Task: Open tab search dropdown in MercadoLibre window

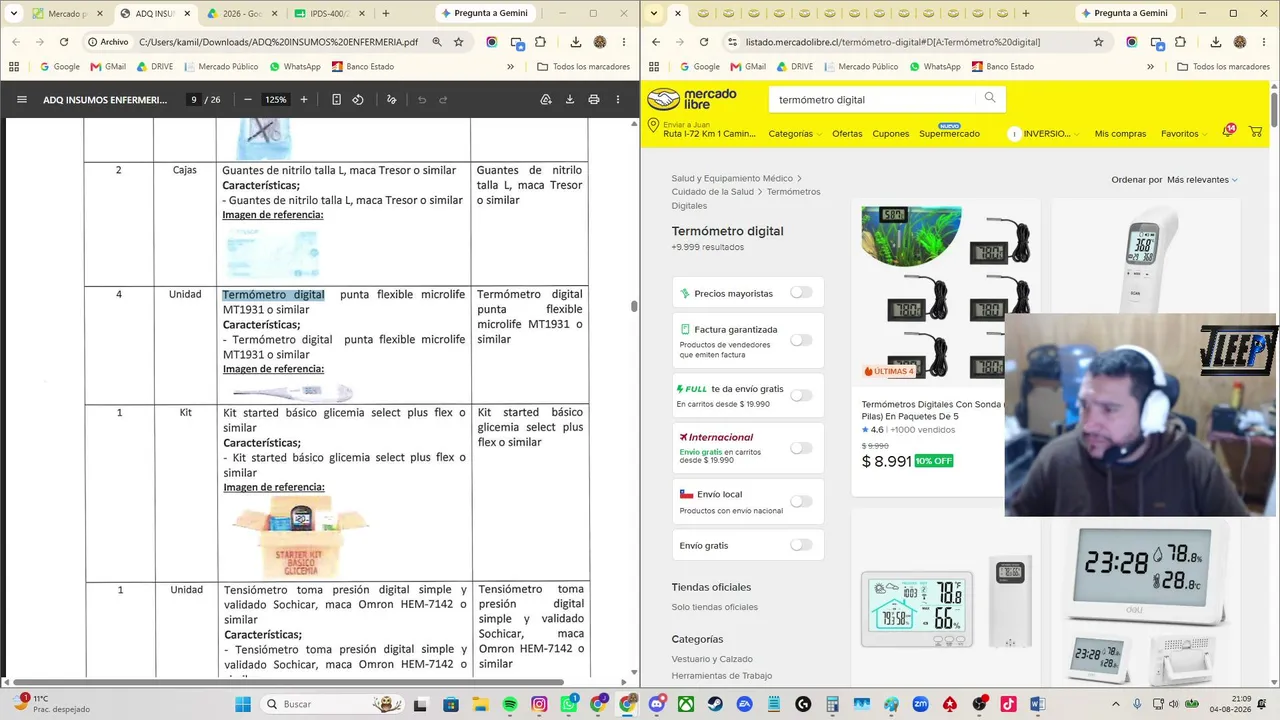Action: 653,13
